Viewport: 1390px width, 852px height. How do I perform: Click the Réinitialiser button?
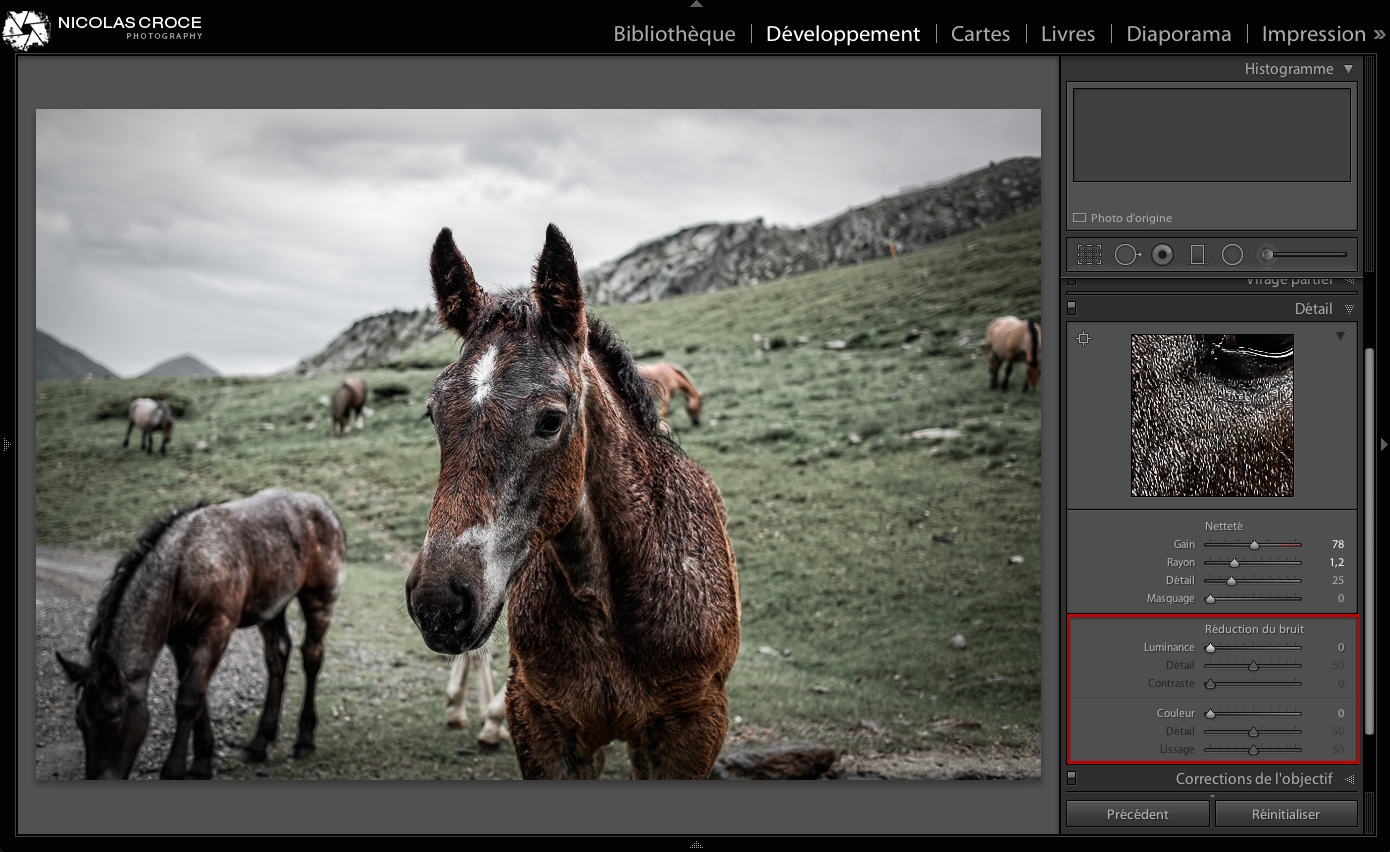(x=1286, y=813)
